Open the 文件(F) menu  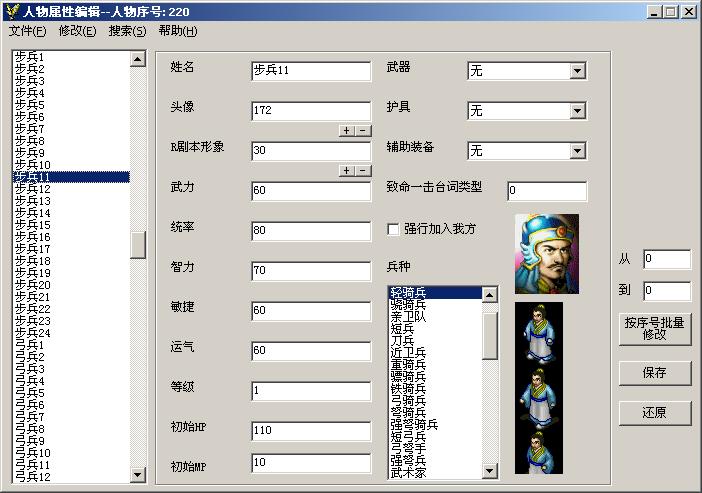pyautogui.click(x=28, y=31)
